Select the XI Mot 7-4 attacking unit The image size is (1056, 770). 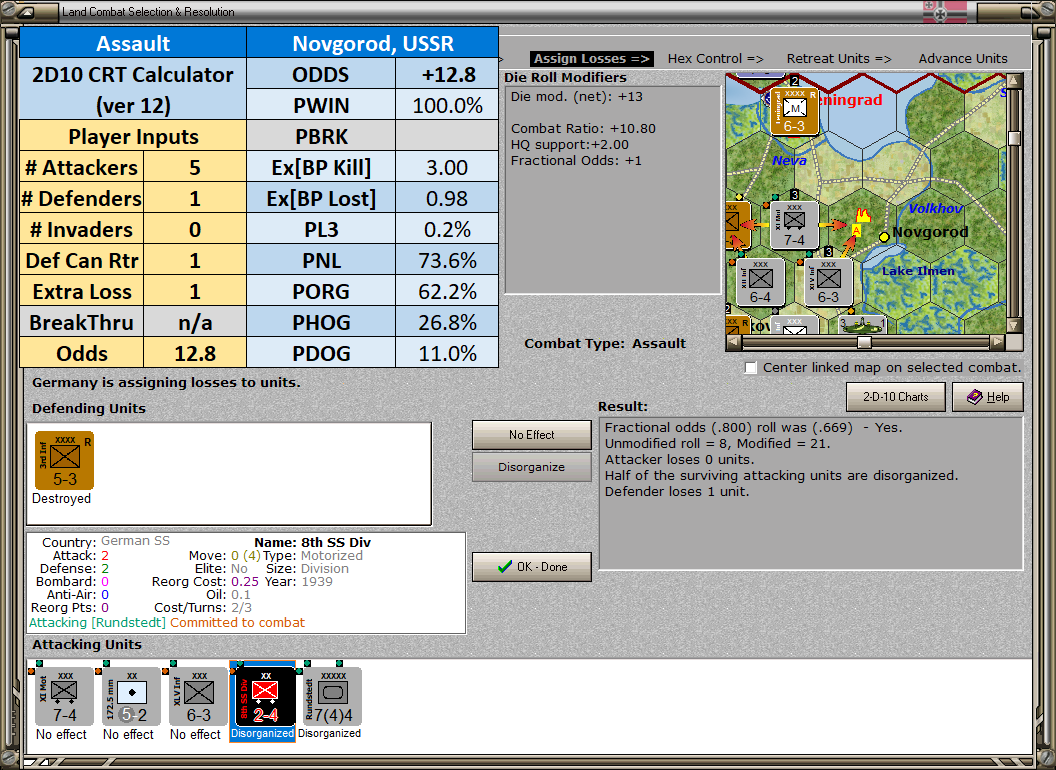[65, 697]
